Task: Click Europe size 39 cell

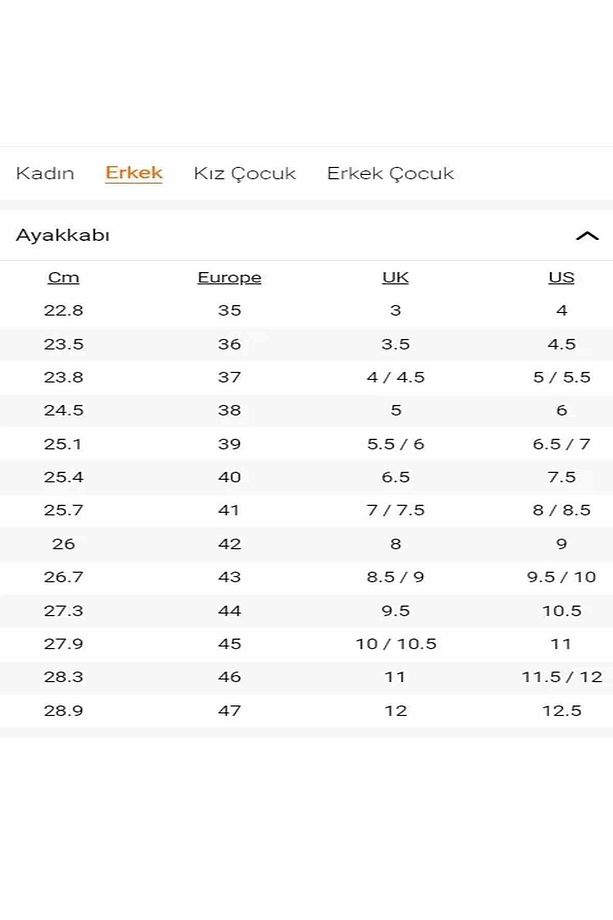Action: pyautogui.click(x=229, y=444)
